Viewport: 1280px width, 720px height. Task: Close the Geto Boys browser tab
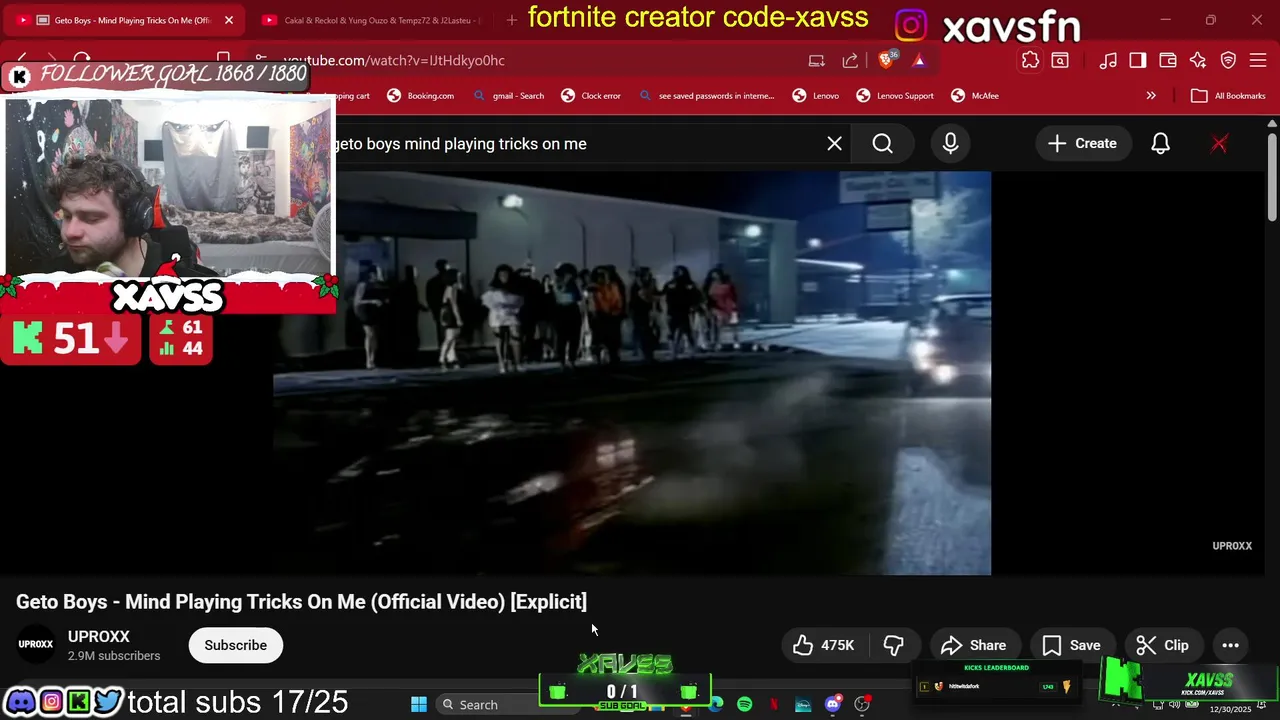229,20
